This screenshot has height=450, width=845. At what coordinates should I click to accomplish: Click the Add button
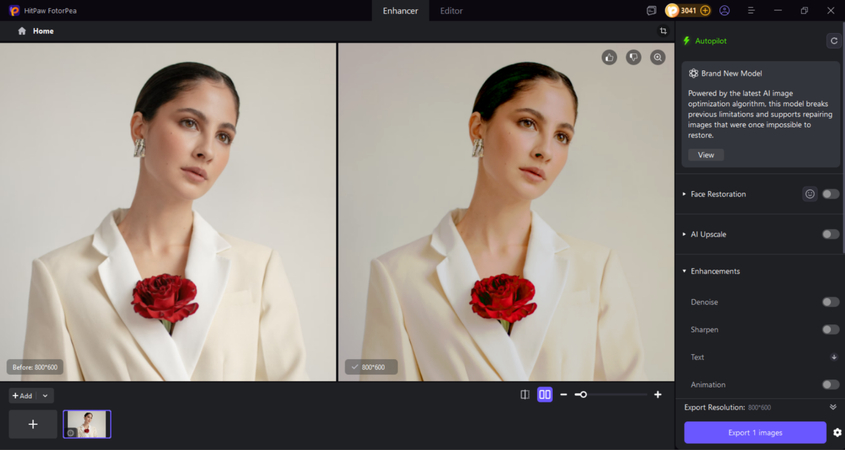(x=23, y=396)
